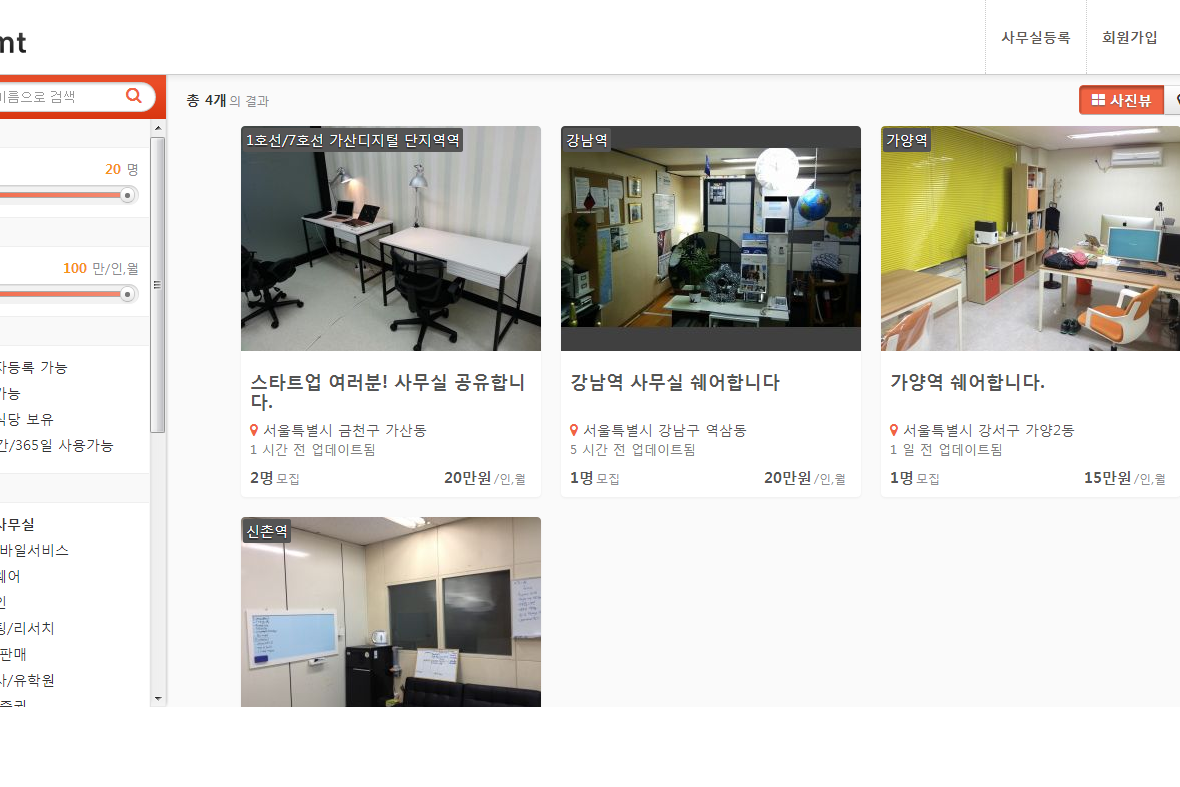Click 1명 모집 on the 가양역 listing

coord(914,479)
